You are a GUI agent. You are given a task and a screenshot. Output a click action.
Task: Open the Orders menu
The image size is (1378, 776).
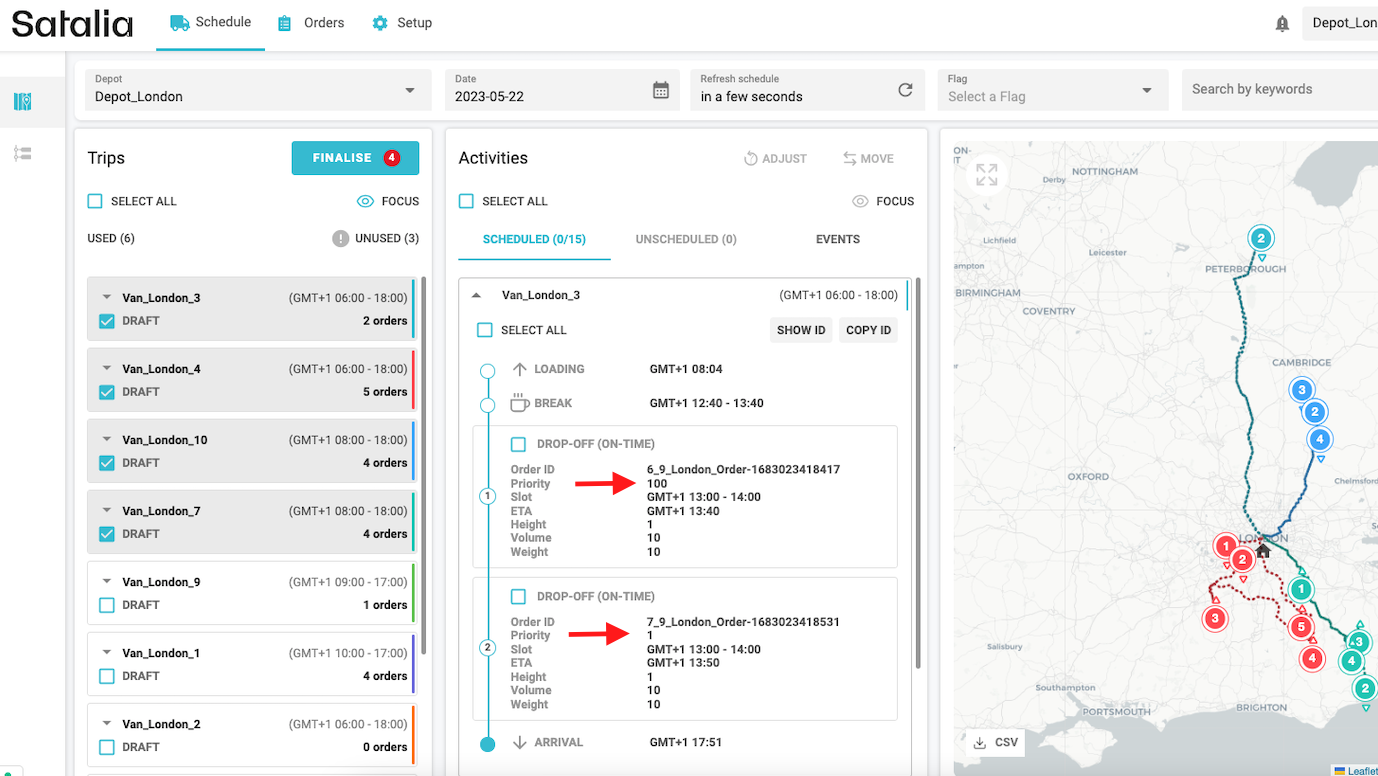tap(311, 23)
